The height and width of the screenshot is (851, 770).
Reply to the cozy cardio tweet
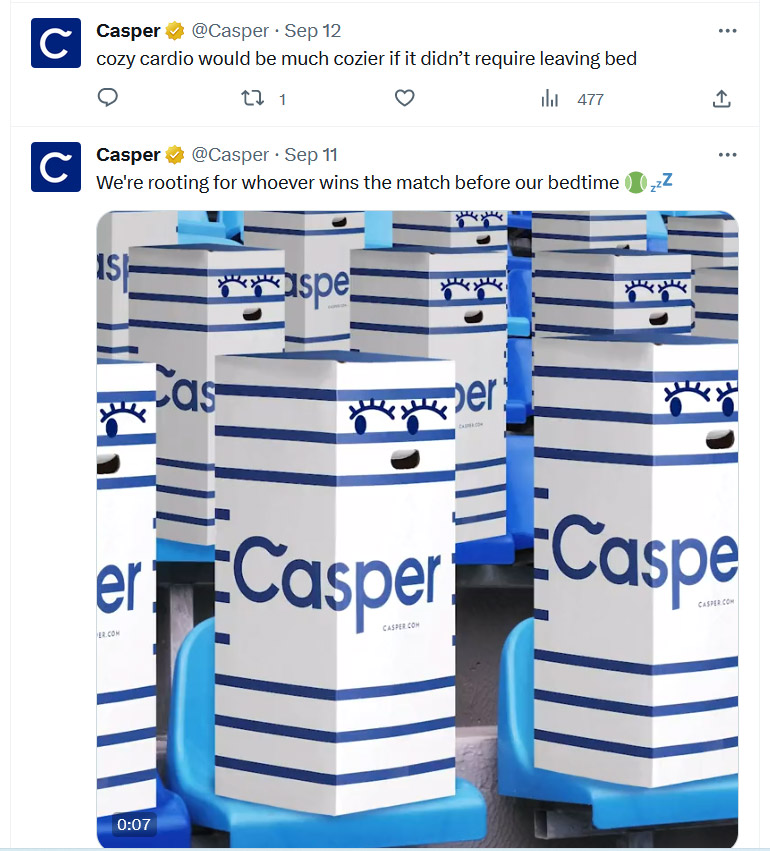(107, 98)
